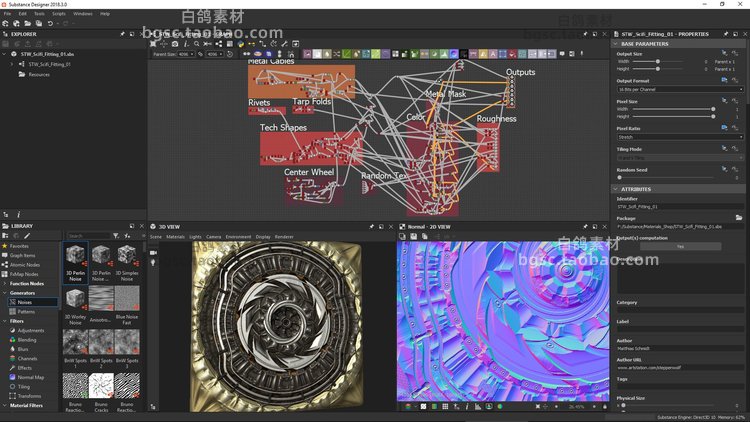Pin the Explorer panel
Screen dimensions: 750x422
122,34
